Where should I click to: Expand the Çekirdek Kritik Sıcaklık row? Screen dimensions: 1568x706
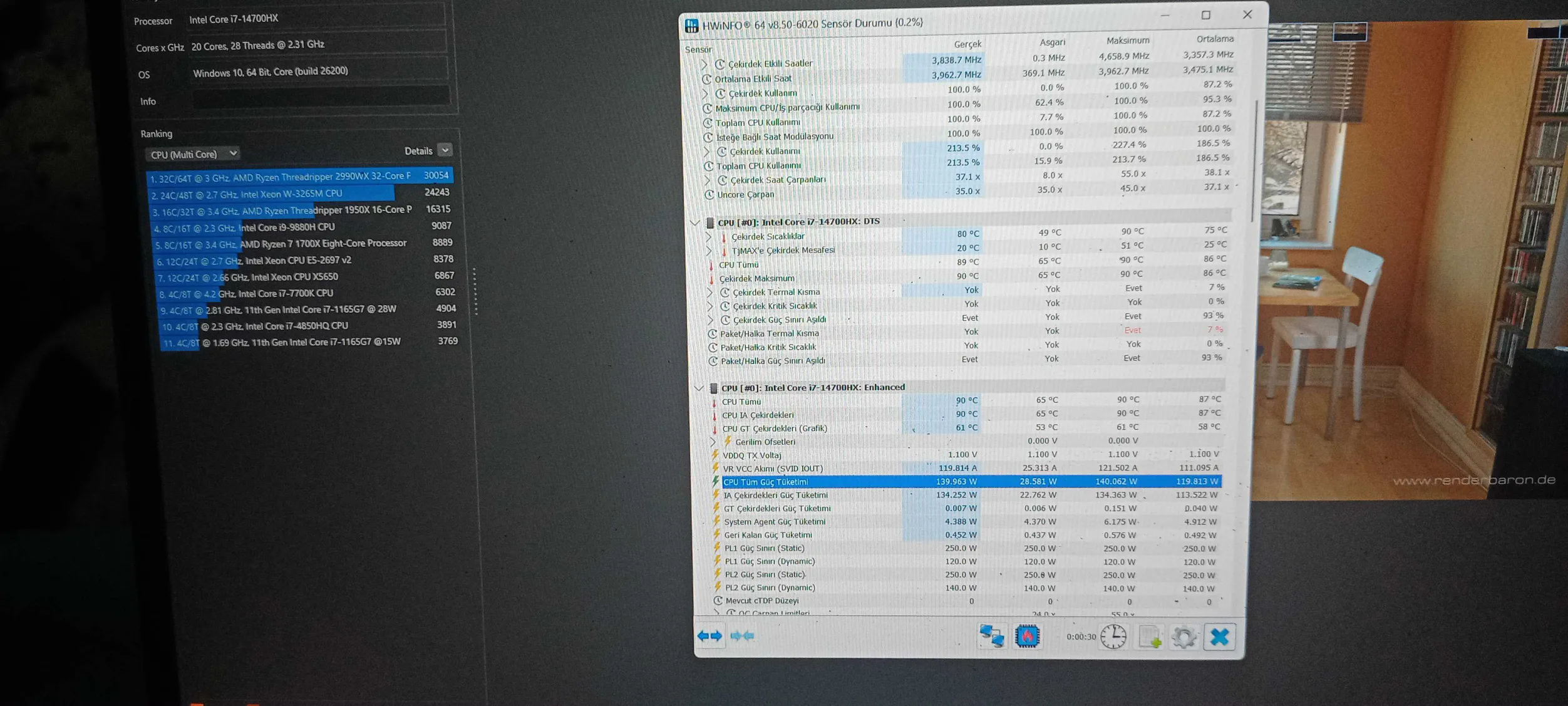710,306
